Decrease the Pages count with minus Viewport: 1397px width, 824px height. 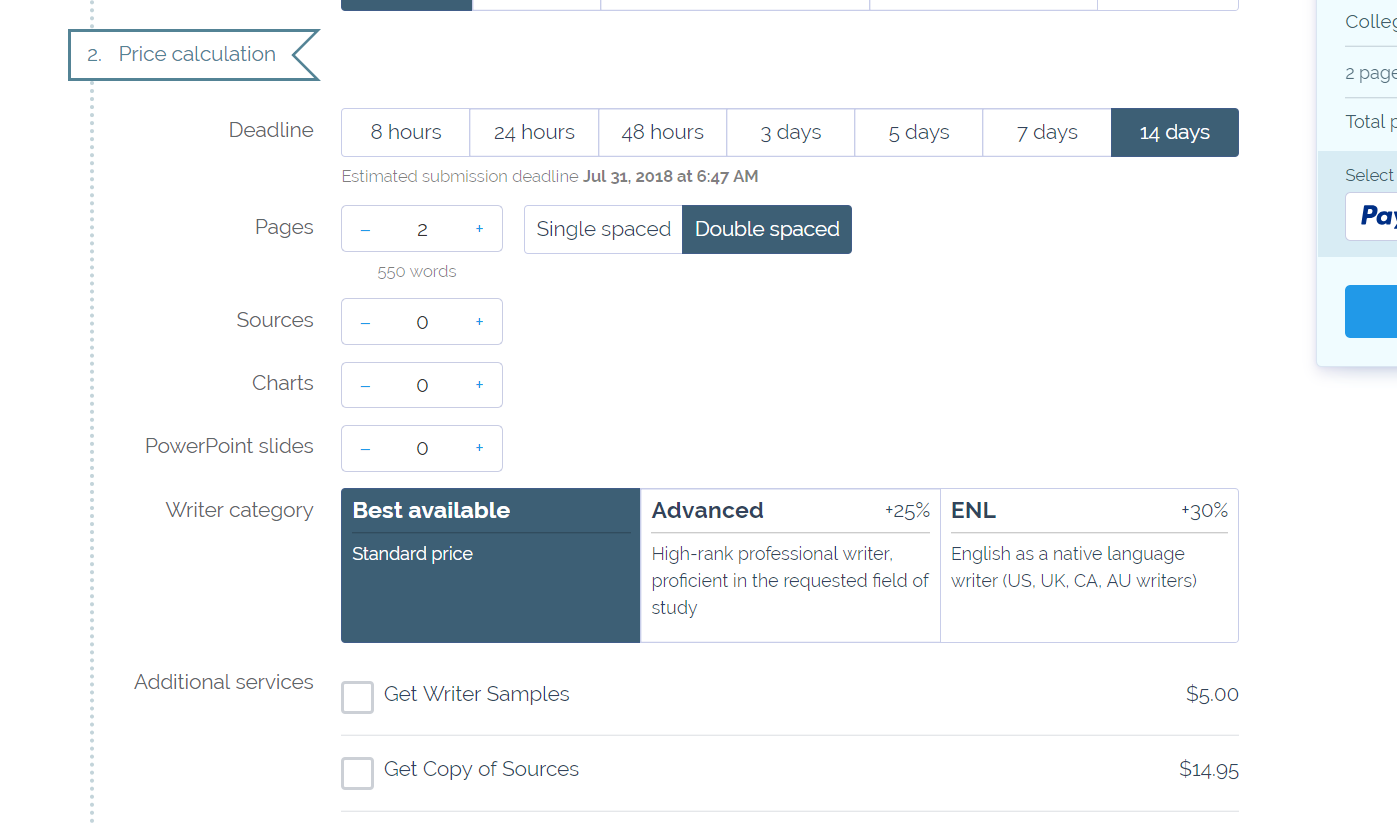click(365, 229)
